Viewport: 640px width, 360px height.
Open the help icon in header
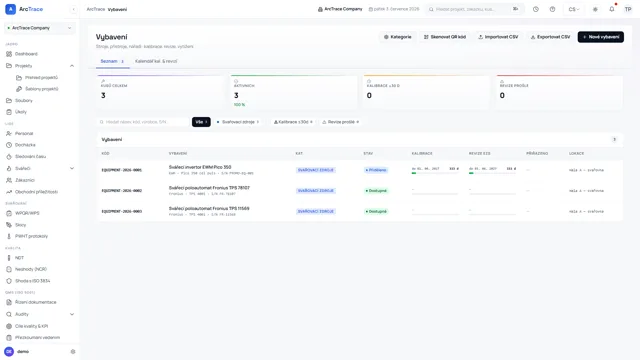coord(552,9)
